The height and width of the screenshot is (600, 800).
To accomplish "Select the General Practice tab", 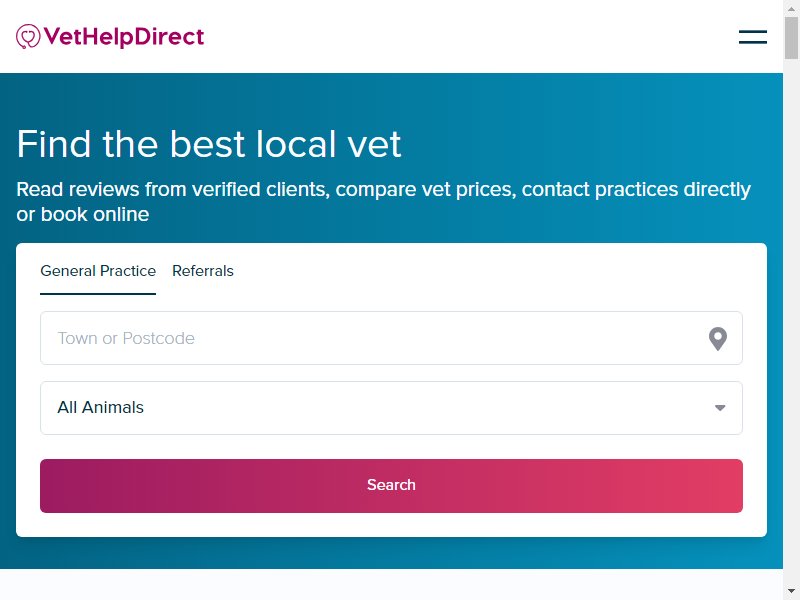I will click(x=98, y=271).
